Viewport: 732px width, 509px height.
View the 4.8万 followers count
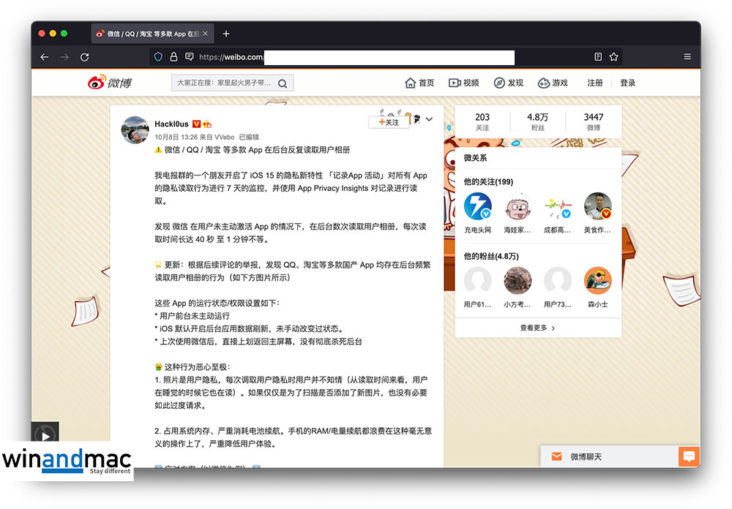coord(537,121)
